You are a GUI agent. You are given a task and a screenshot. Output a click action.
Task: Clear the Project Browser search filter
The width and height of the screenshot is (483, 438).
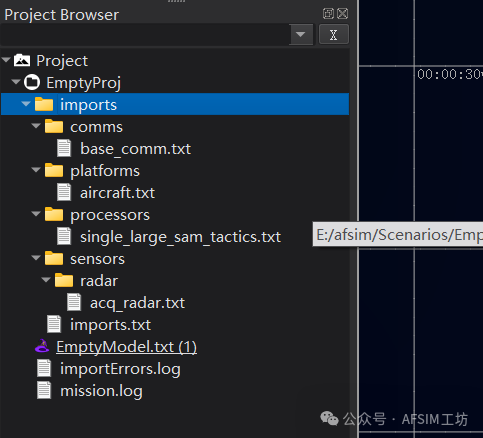(x=334, y=34)
